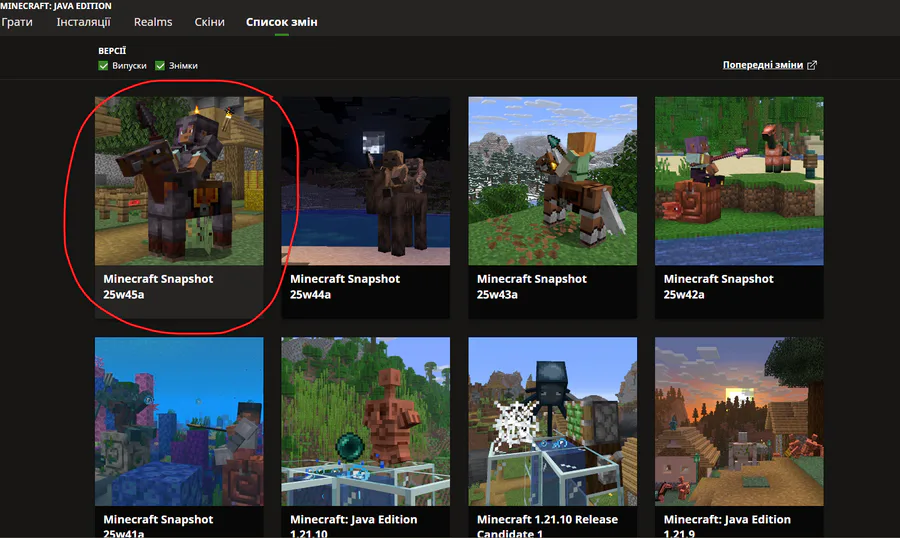Toggle the Випуски checkbox

[x=103, y=65]
